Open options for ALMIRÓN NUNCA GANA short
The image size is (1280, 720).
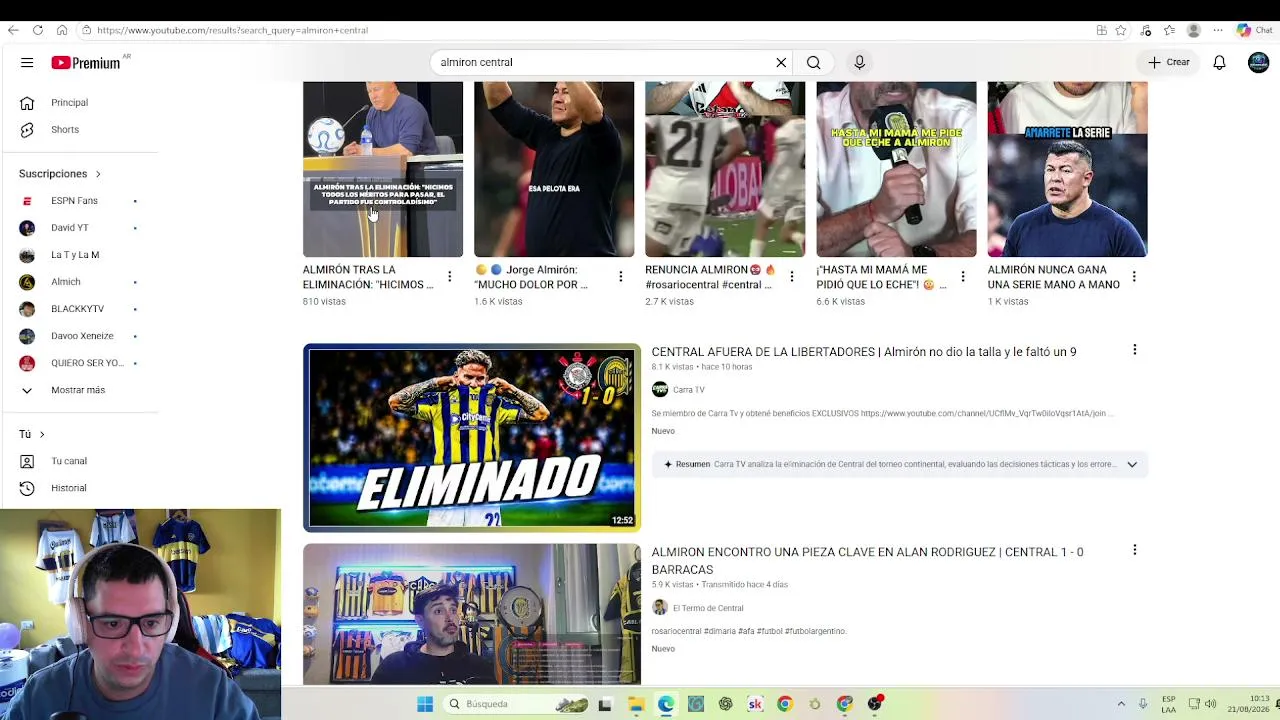1134,276
